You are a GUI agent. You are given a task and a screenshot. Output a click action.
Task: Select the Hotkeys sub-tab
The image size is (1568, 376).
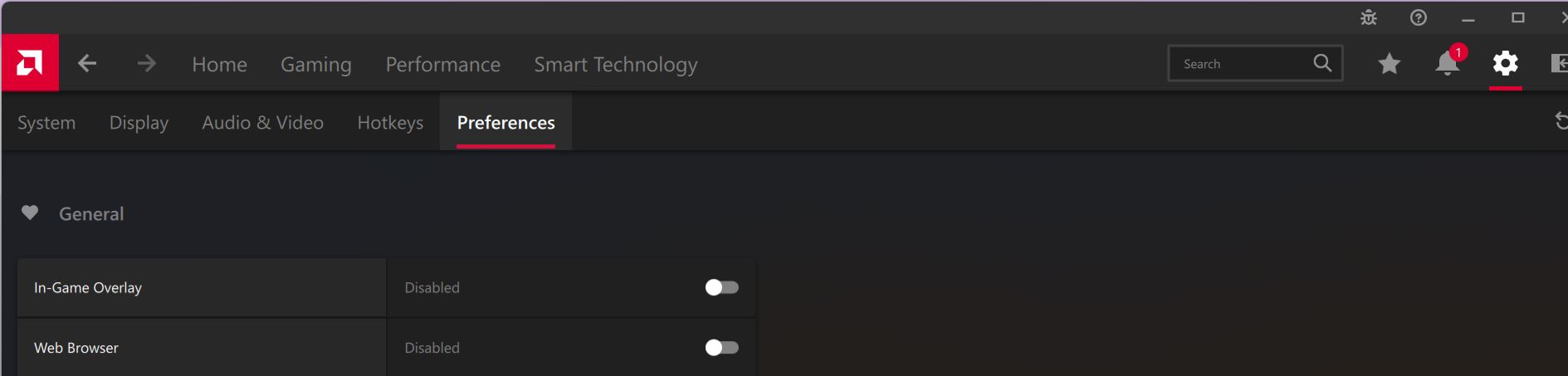coord(390,123)
